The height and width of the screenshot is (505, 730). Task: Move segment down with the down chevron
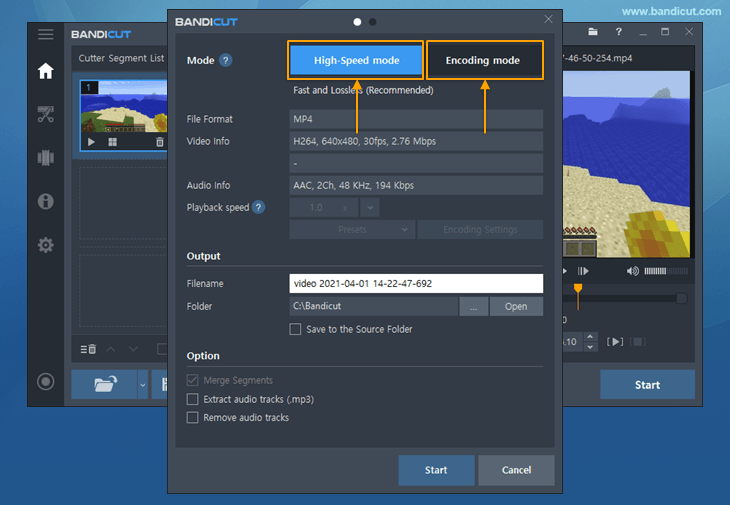click(x=133, y=349)
